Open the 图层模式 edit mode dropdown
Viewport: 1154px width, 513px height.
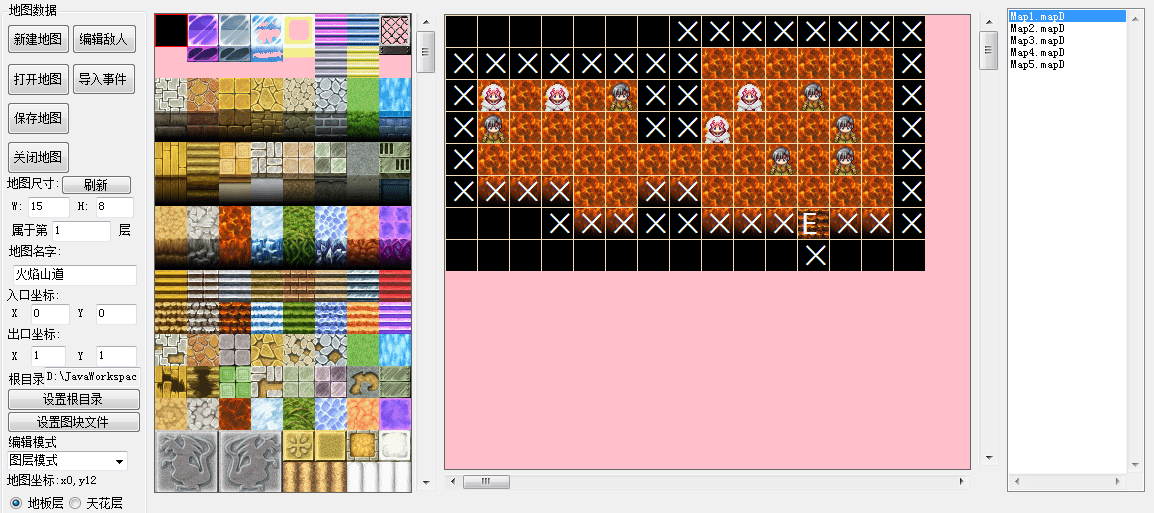[67, 461]
